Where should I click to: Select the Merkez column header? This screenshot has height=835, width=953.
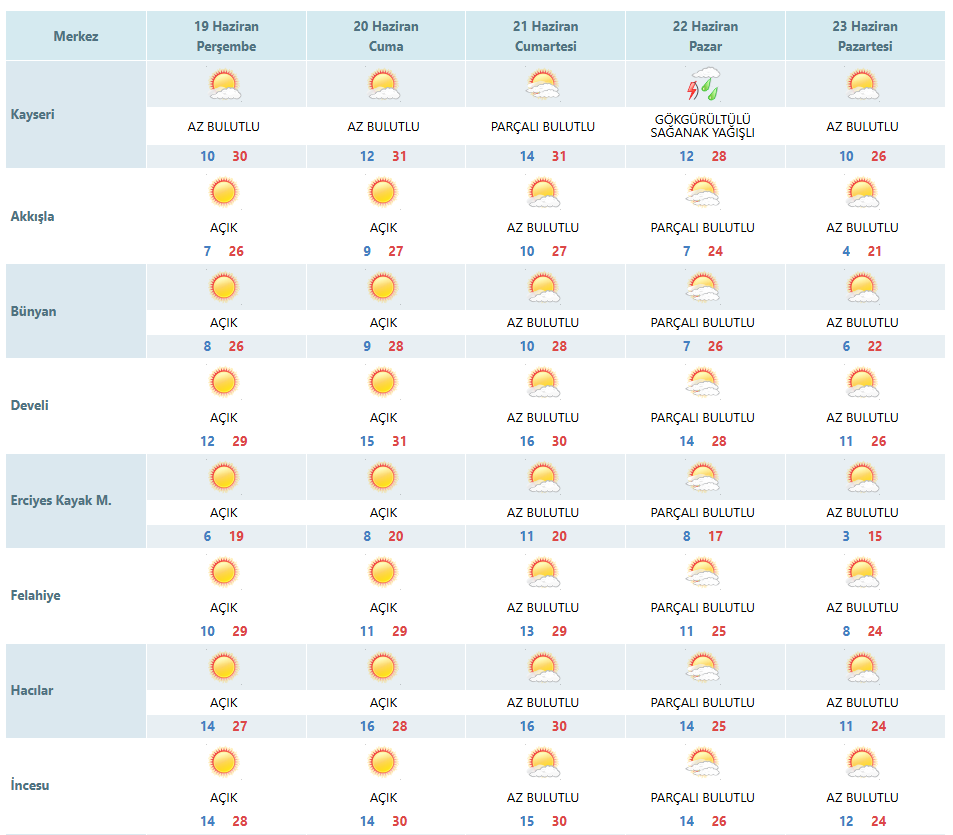click(76, 36)
